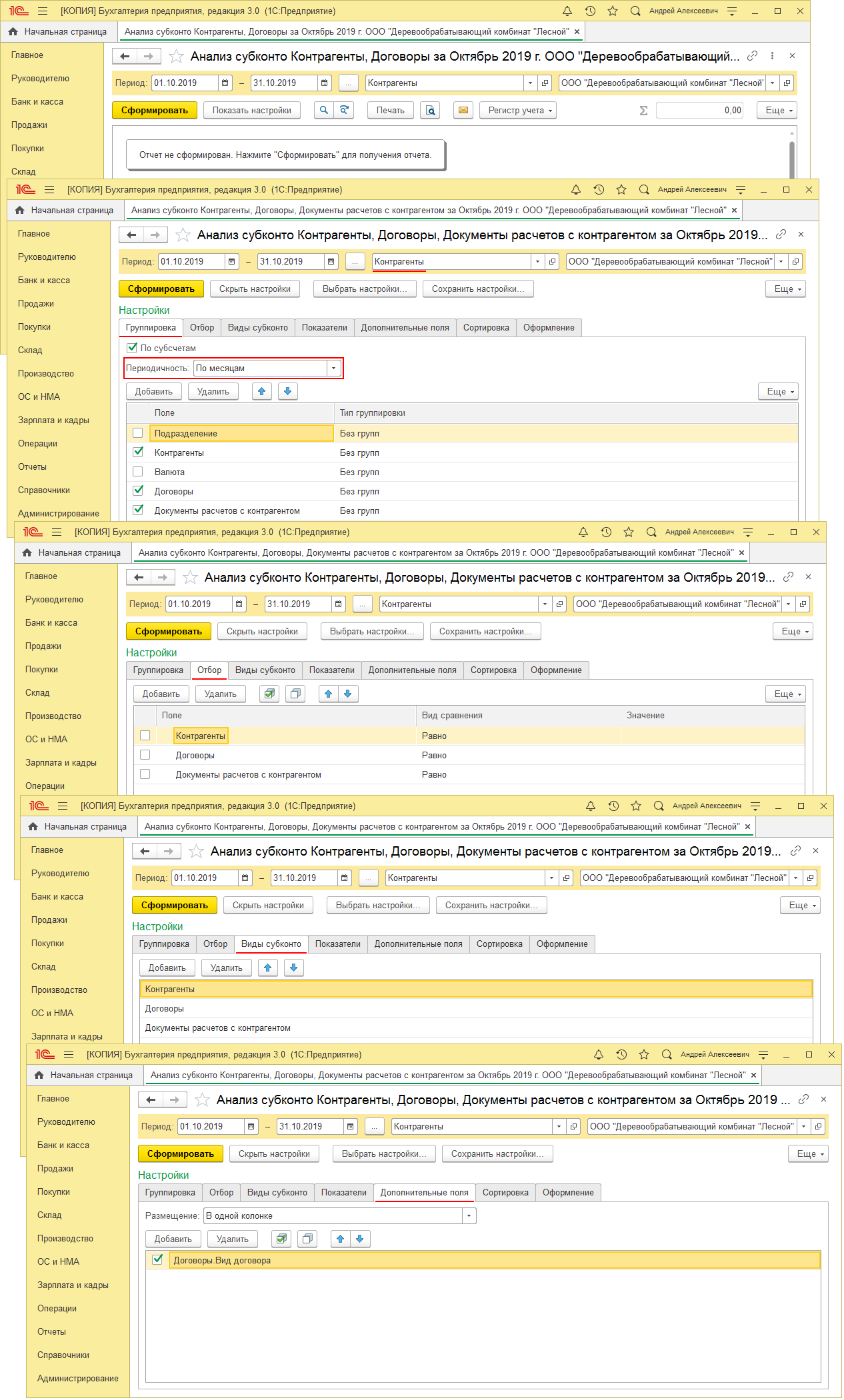Open Зарплата и кадры section in bottom window sidebar
This screenshot has width=844, height=1400.
click(73, 1285)
